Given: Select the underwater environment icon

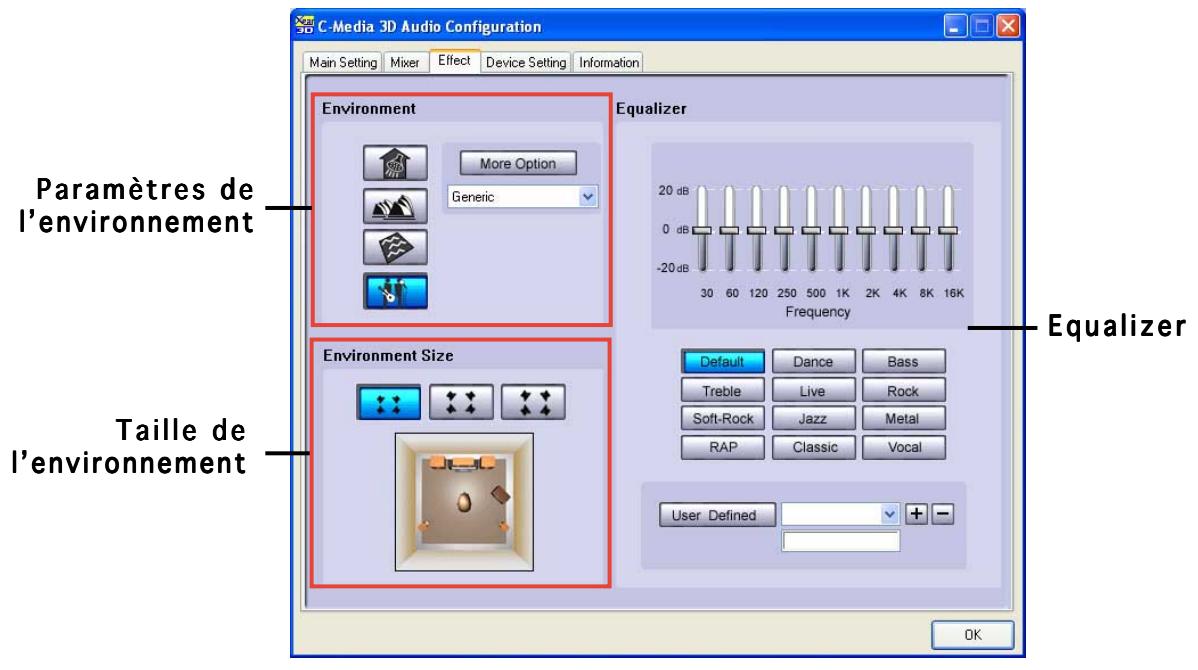Looking at the screenshot, I should 395,248.
